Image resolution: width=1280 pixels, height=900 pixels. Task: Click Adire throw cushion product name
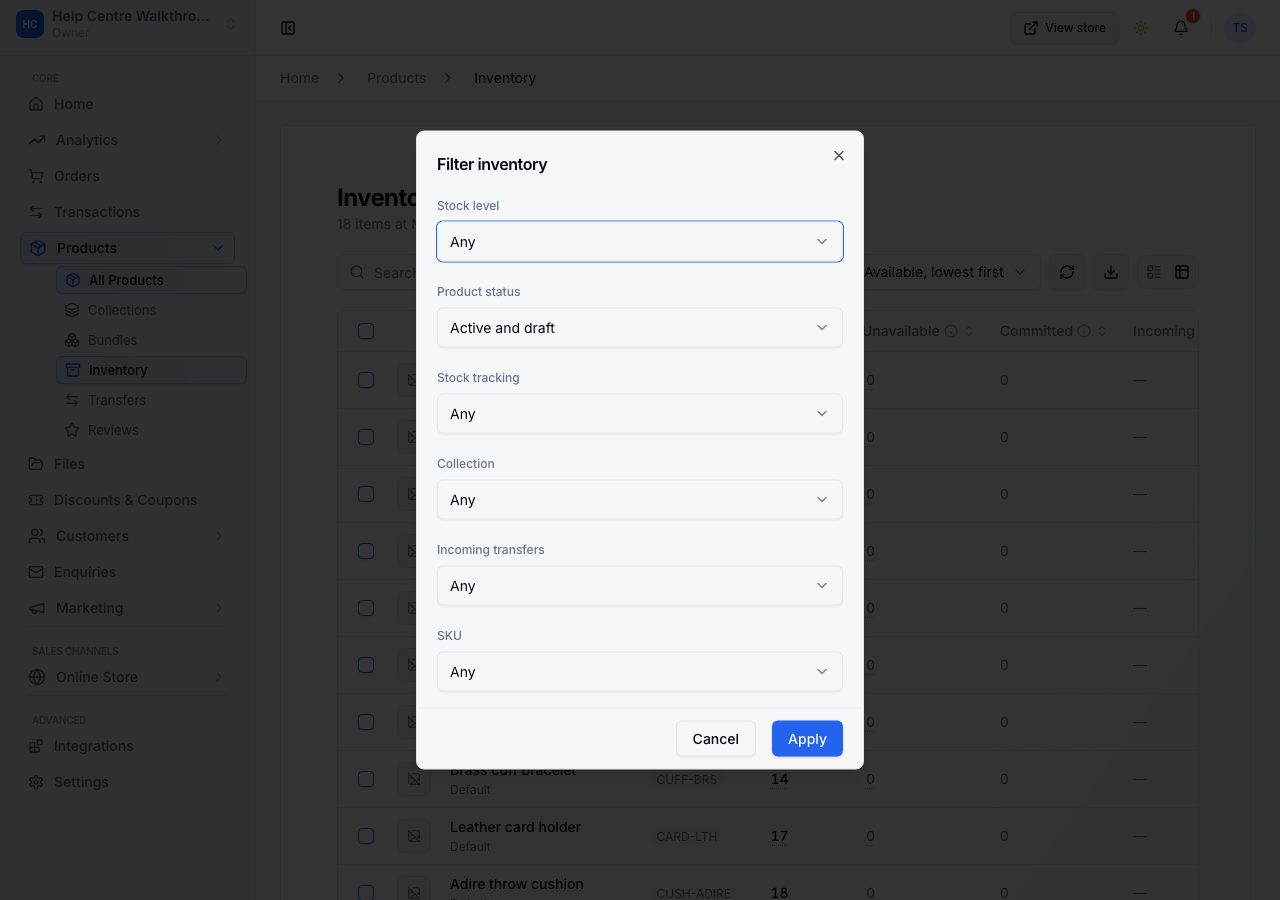(517, 884)
